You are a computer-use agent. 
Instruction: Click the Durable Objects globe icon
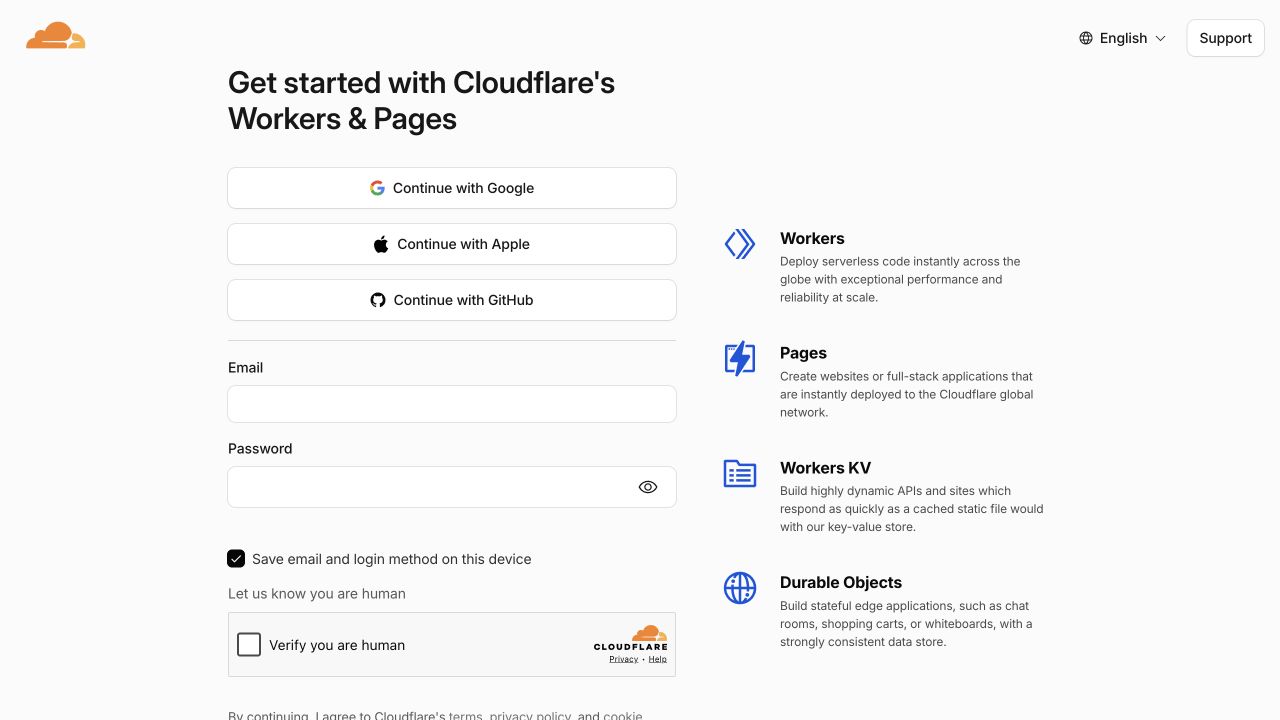coord(740,588)
